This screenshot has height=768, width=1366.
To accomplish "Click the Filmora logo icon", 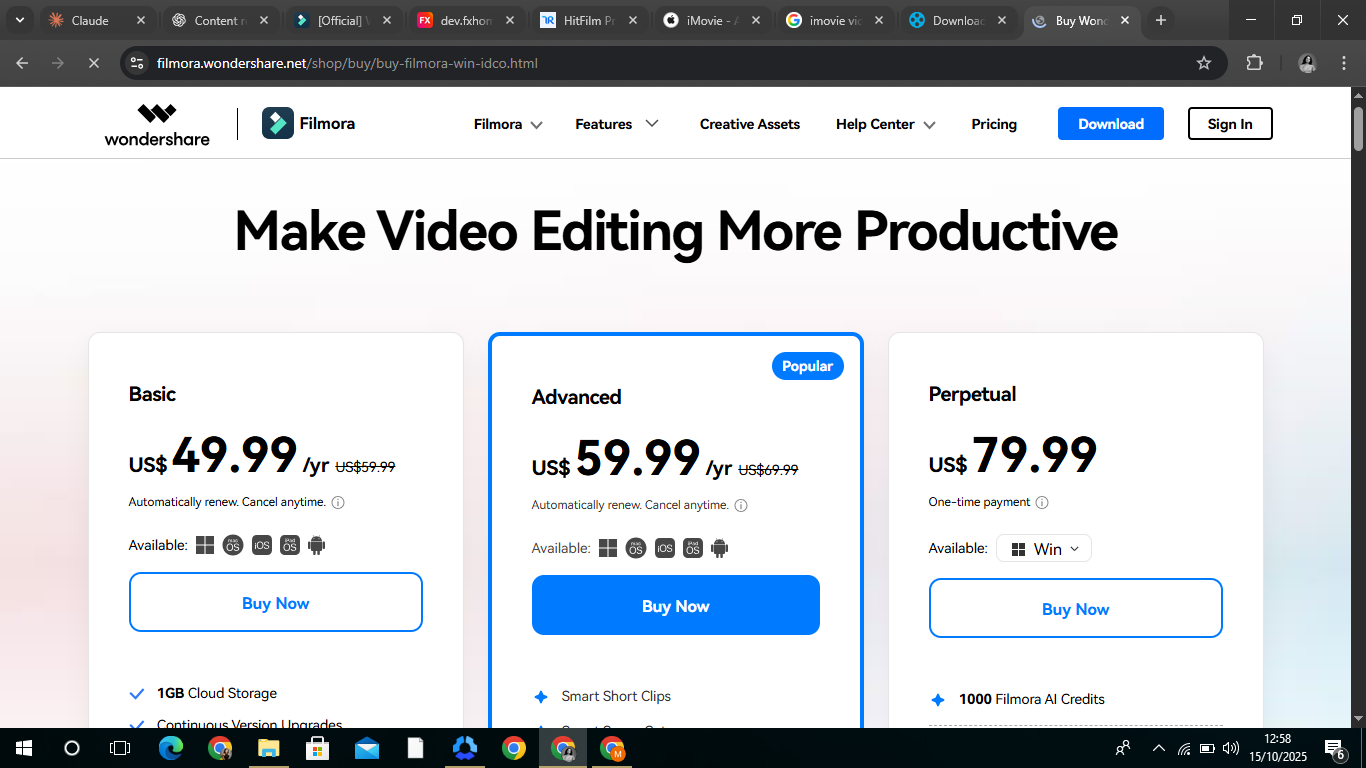I will (277, 124).
